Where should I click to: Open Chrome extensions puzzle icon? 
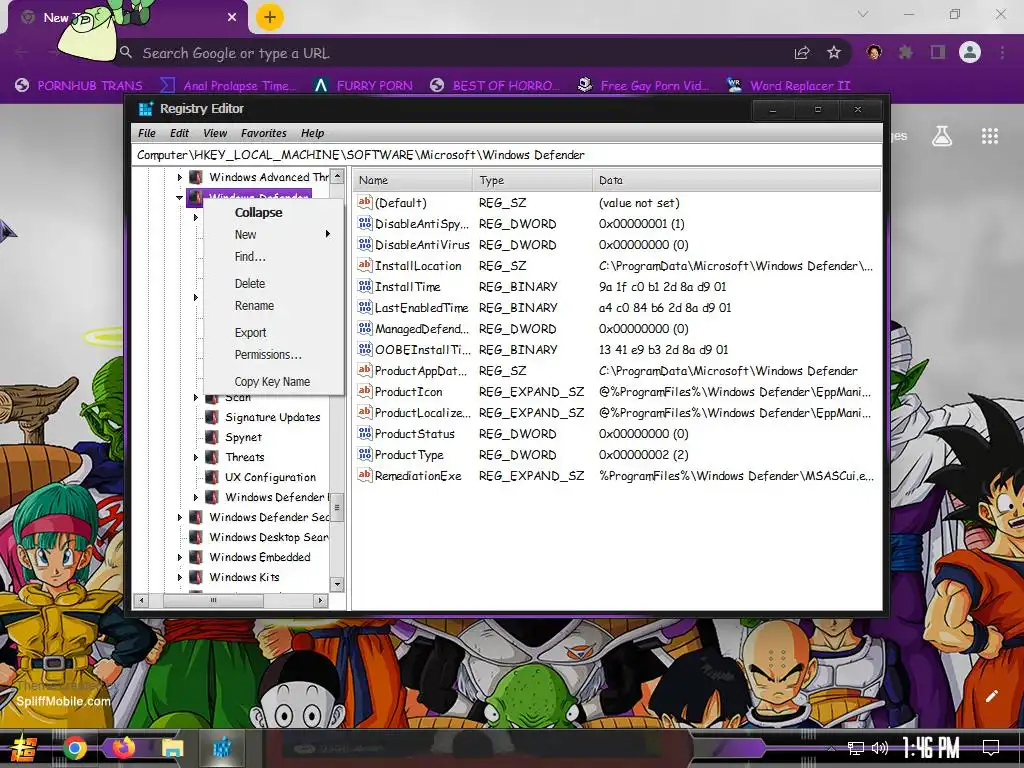click(x=905, y=52)
